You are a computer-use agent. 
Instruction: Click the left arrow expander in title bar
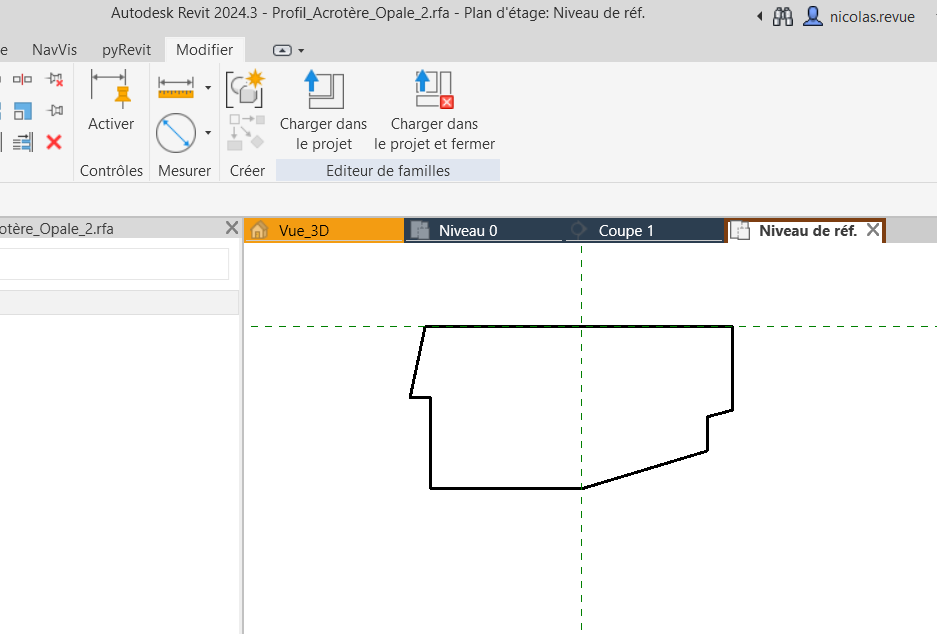(x=760, y=17)
